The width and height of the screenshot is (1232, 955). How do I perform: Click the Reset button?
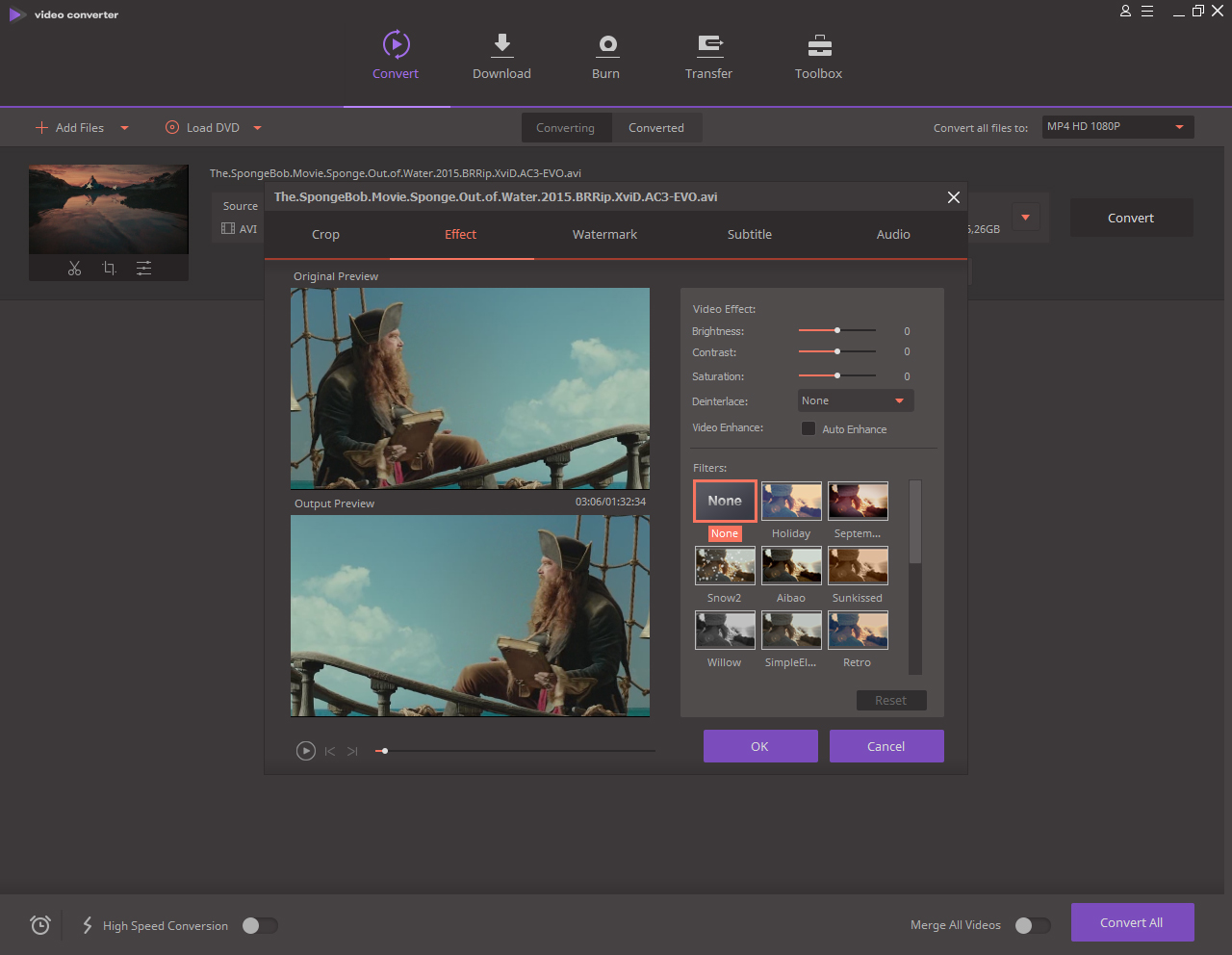891,701
